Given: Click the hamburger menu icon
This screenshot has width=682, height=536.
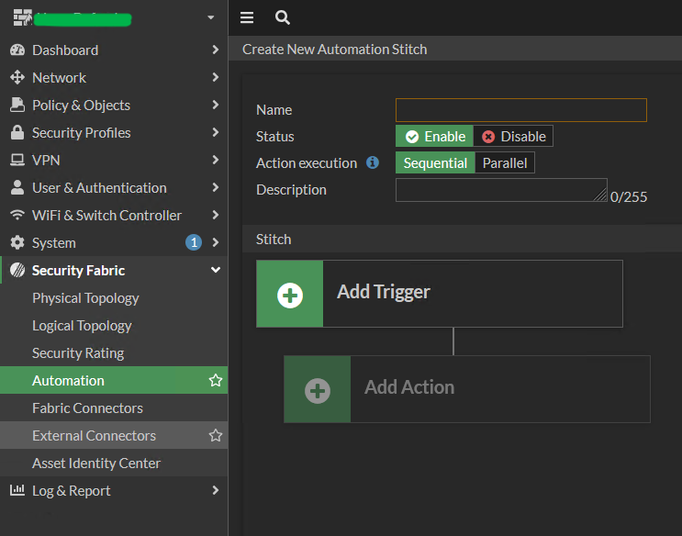Looking at the screenshot, I should pyautogui.click(x=247, y=18).
